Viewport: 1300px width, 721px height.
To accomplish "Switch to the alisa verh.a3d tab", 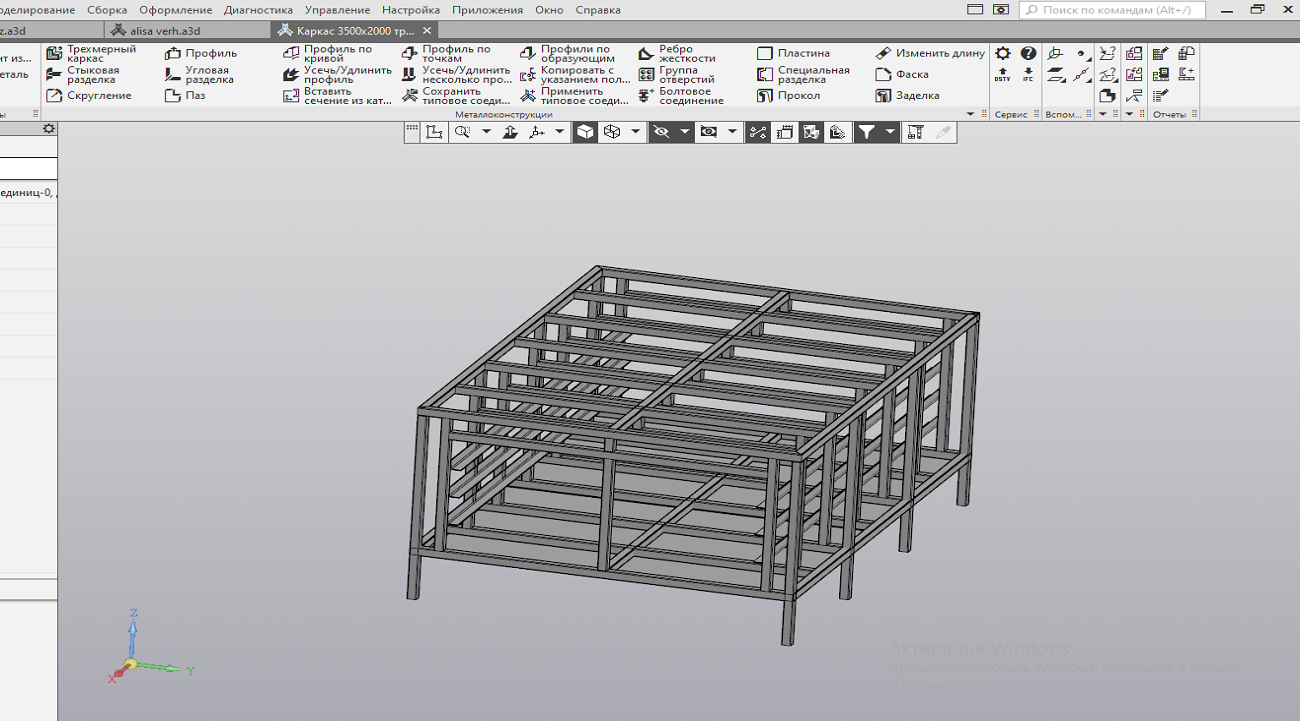I will pyautogui.click(x=165, y=31).
